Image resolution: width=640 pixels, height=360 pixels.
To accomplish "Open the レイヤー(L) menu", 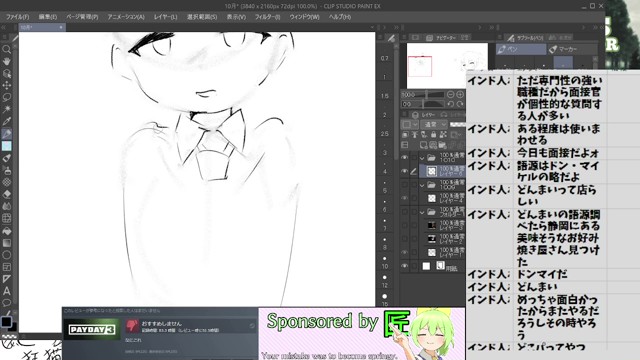I will click(x=165, y=17).
